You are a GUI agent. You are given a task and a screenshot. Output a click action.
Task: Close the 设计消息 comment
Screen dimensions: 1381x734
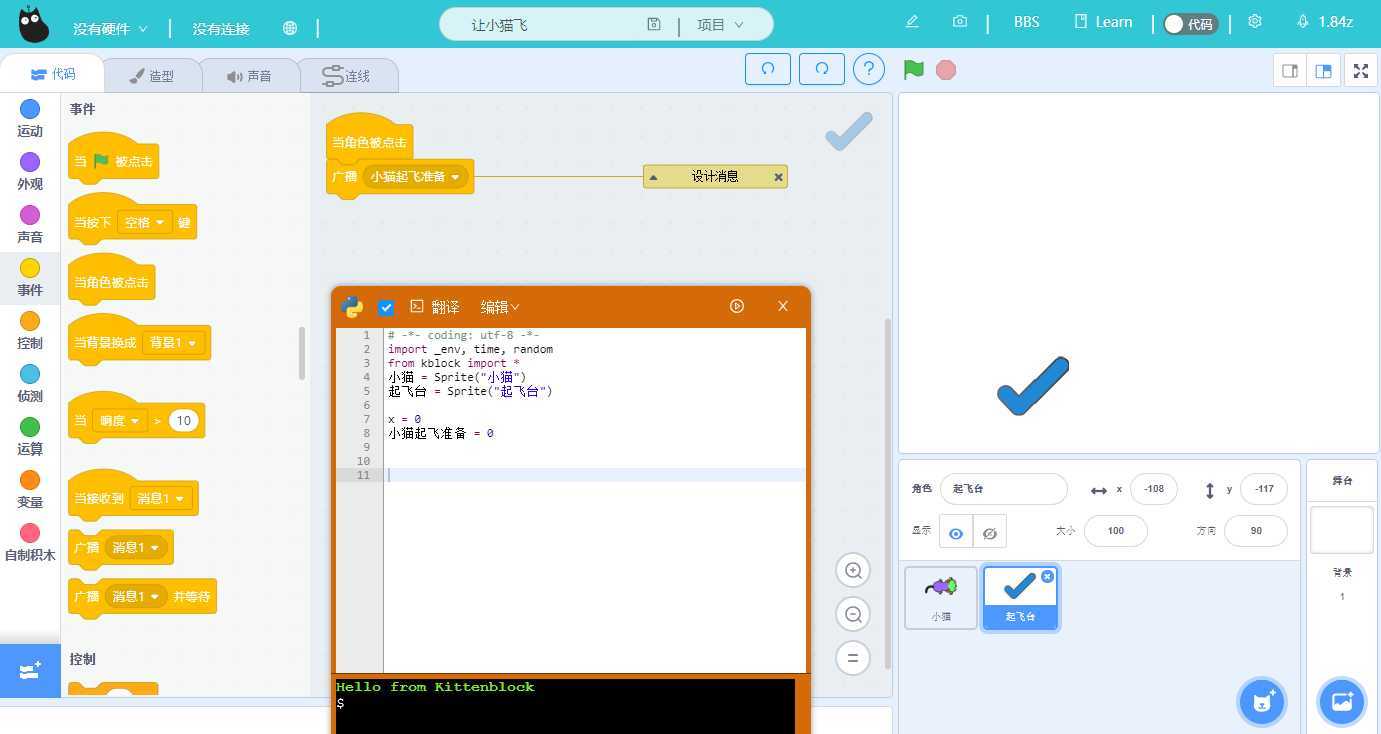[778, 177]
